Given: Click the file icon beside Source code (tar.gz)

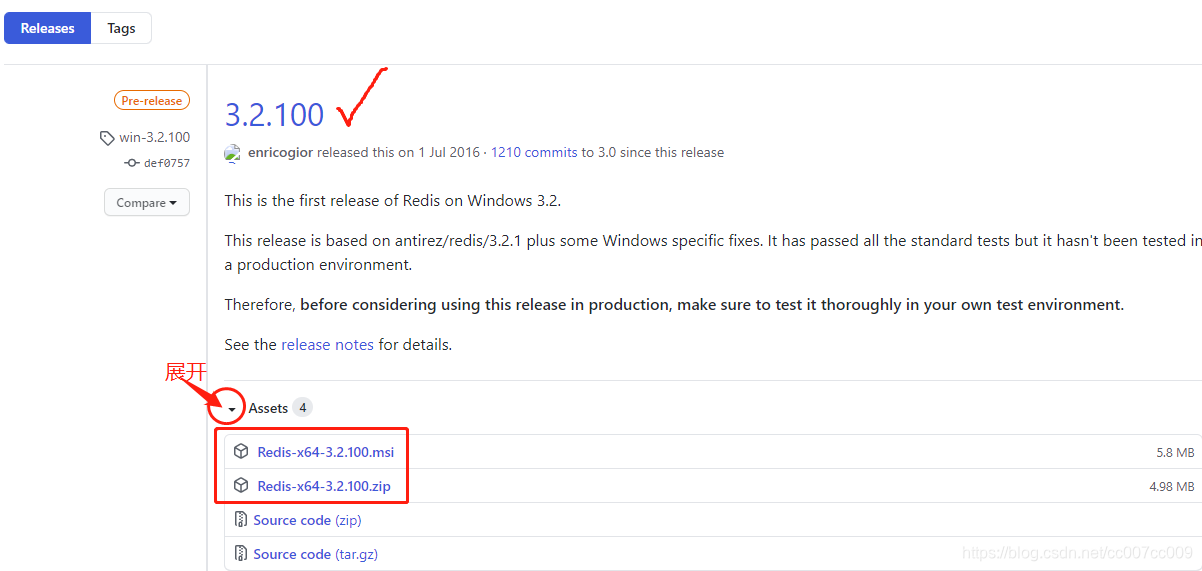Looking at the screenshot, I should pos(240,553).
